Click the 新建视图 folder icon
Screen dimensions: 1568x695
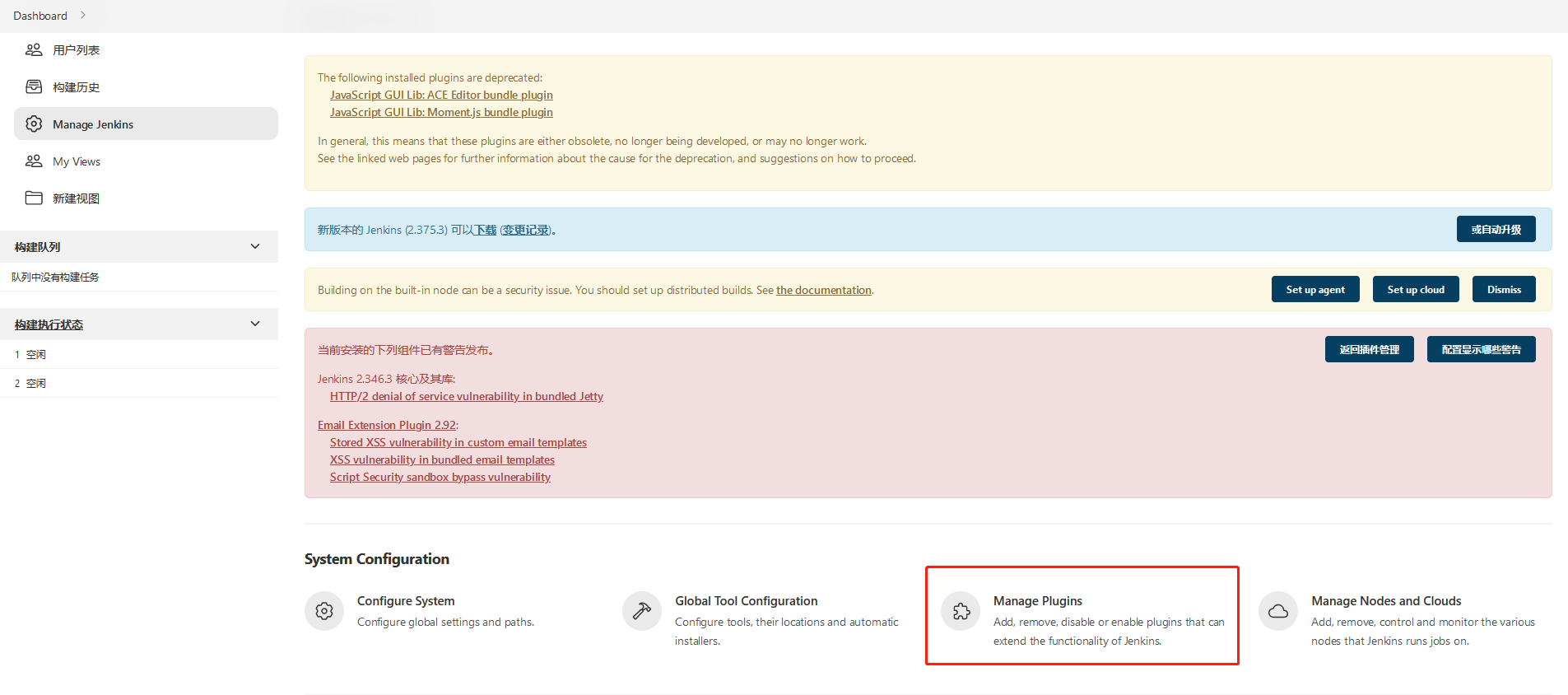coord(34,198)
